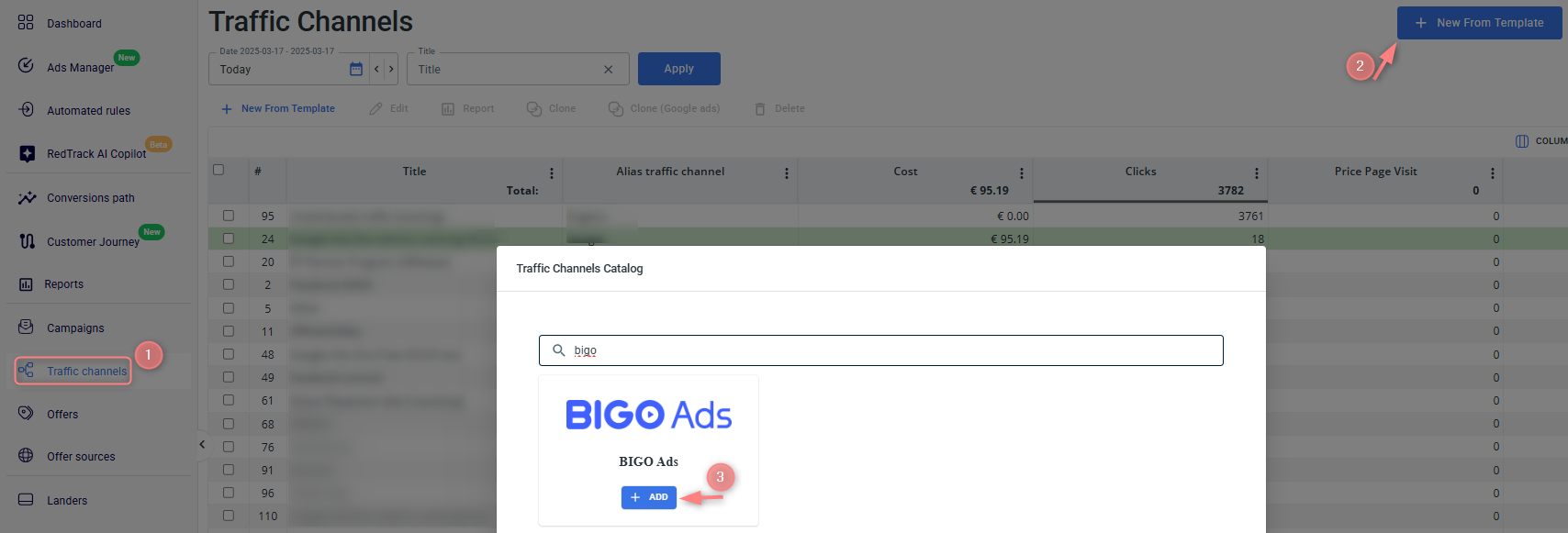Screen dimensions: 1568x533
Task: Click Clone (Google ads) toolbar item
Action: [664, 108]
